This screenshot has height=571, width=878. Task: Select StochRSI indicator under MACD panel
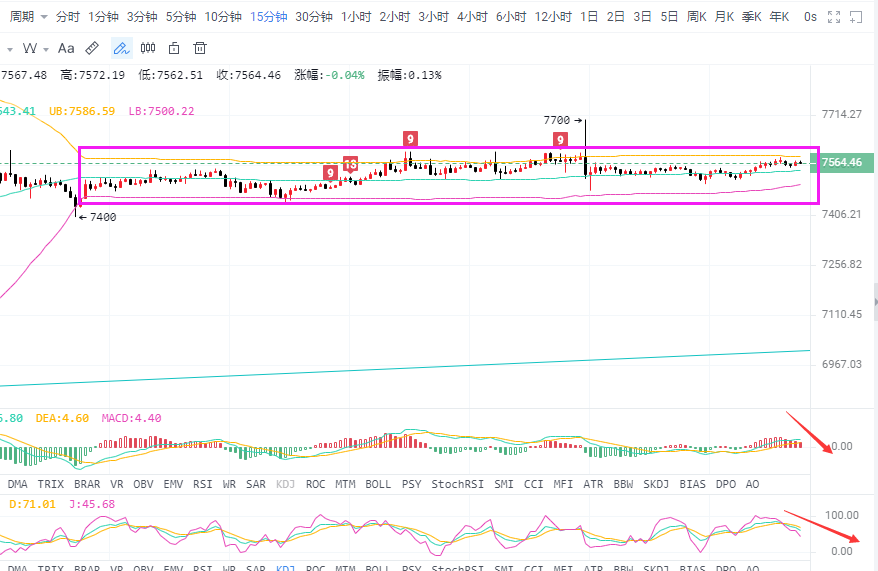pos(457,484)
